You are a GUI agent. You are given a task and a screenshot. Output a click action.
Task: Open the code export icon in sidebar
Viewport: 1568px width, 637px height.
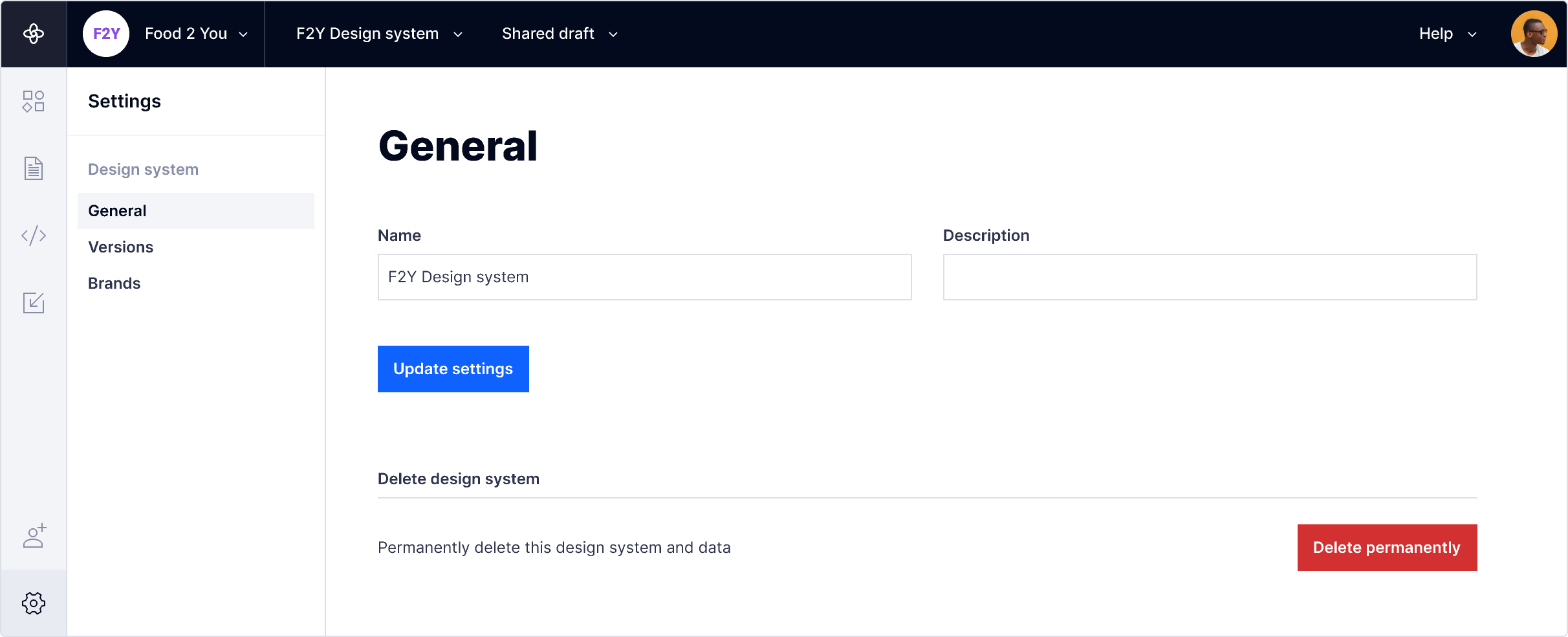tap(33, 235)
